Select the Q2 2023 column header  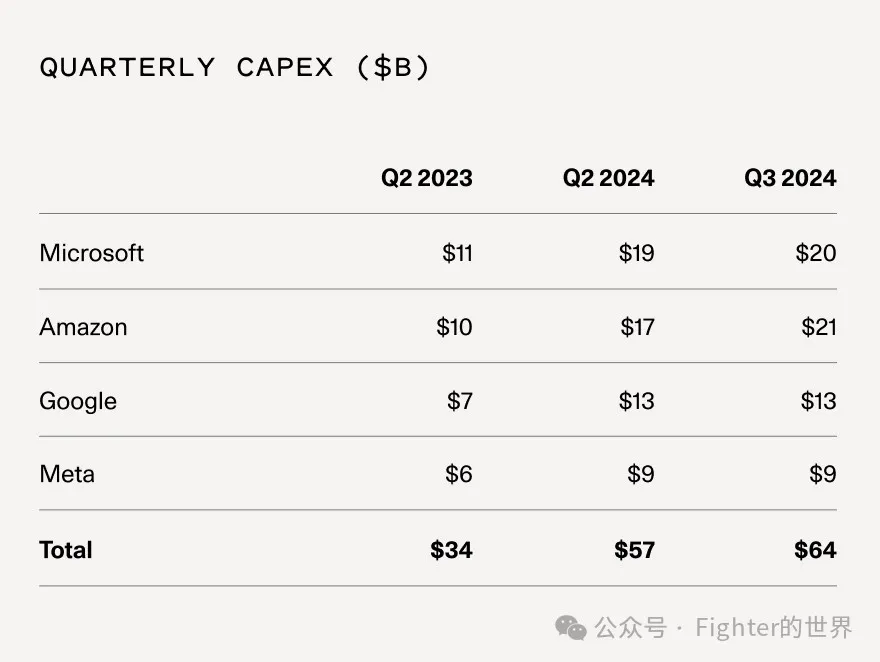[x=427, y=178]
